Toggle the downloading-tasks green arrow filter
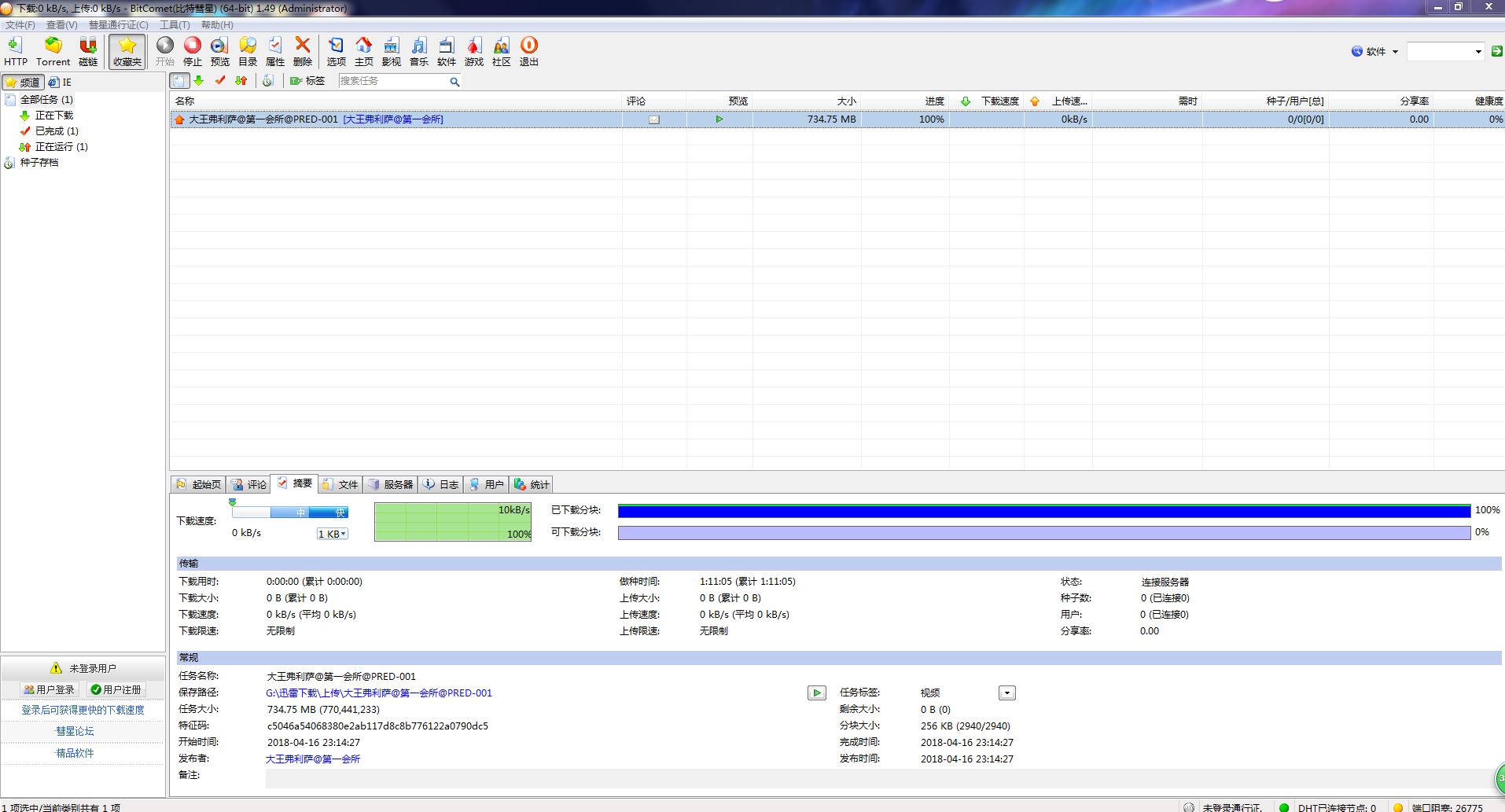Screen dimensions: 1505x812 199,81
